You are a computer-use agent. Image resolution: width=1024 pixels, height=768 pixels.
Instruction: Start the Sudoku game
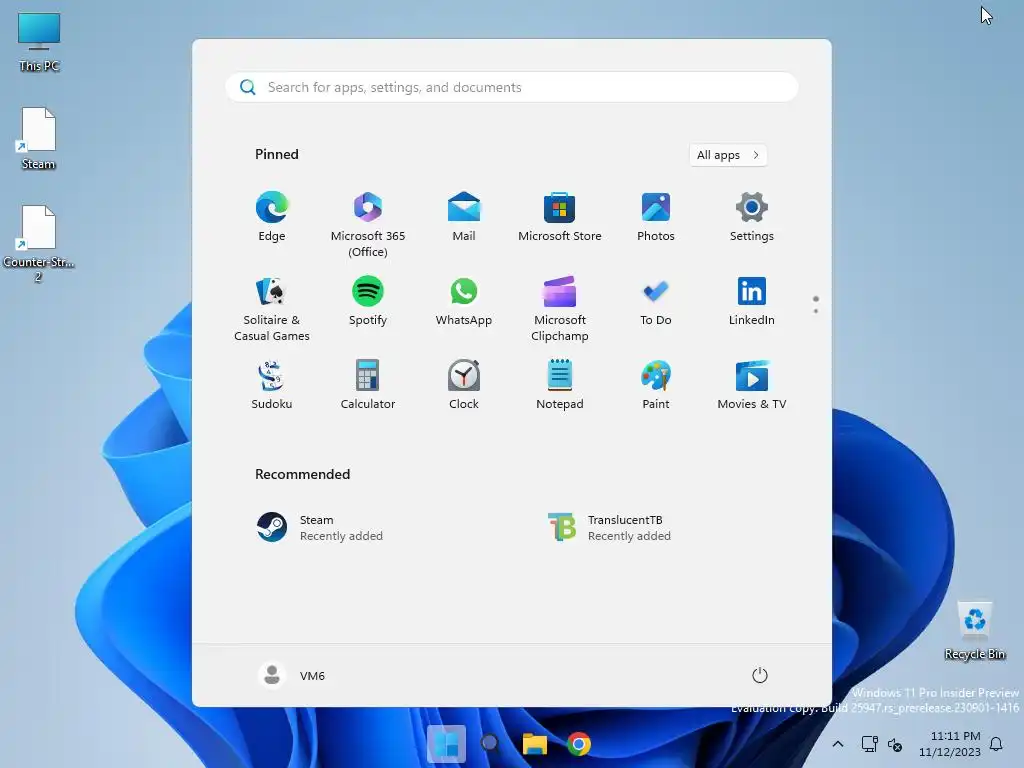[272, 385]
